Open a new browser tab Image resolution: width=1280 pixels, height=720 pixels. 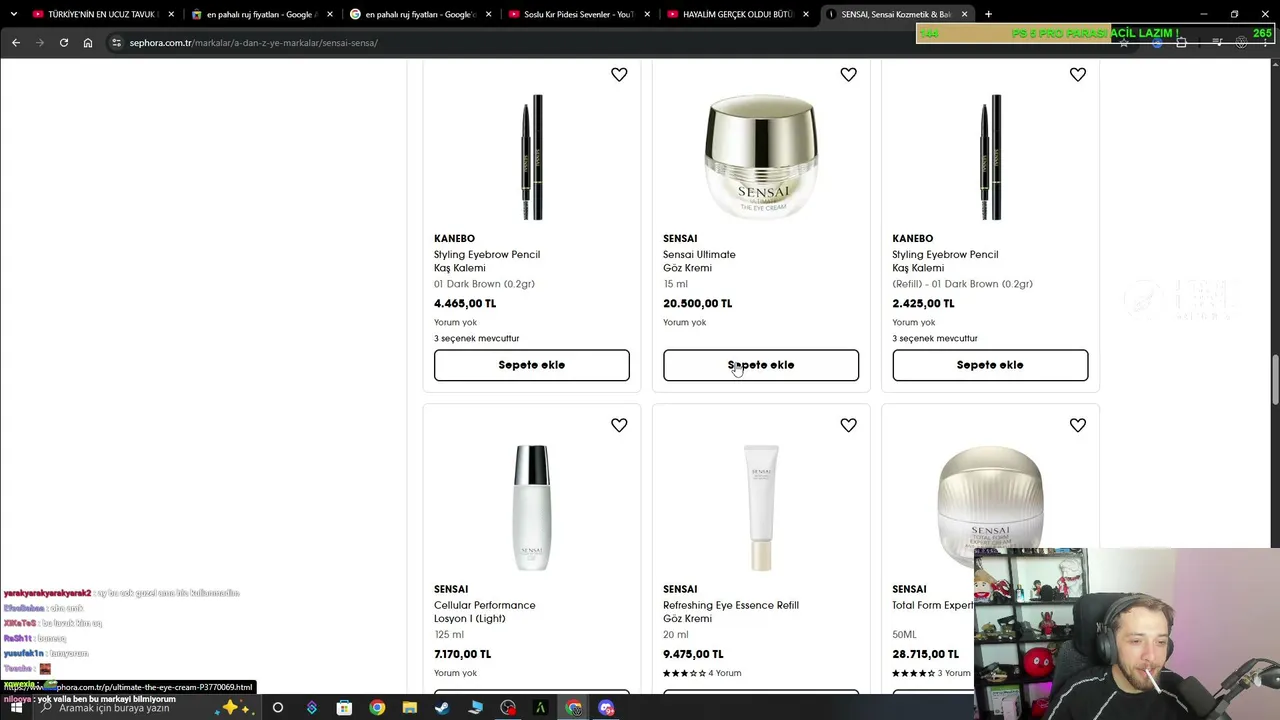pyautogui.click(x=988, y=14)
